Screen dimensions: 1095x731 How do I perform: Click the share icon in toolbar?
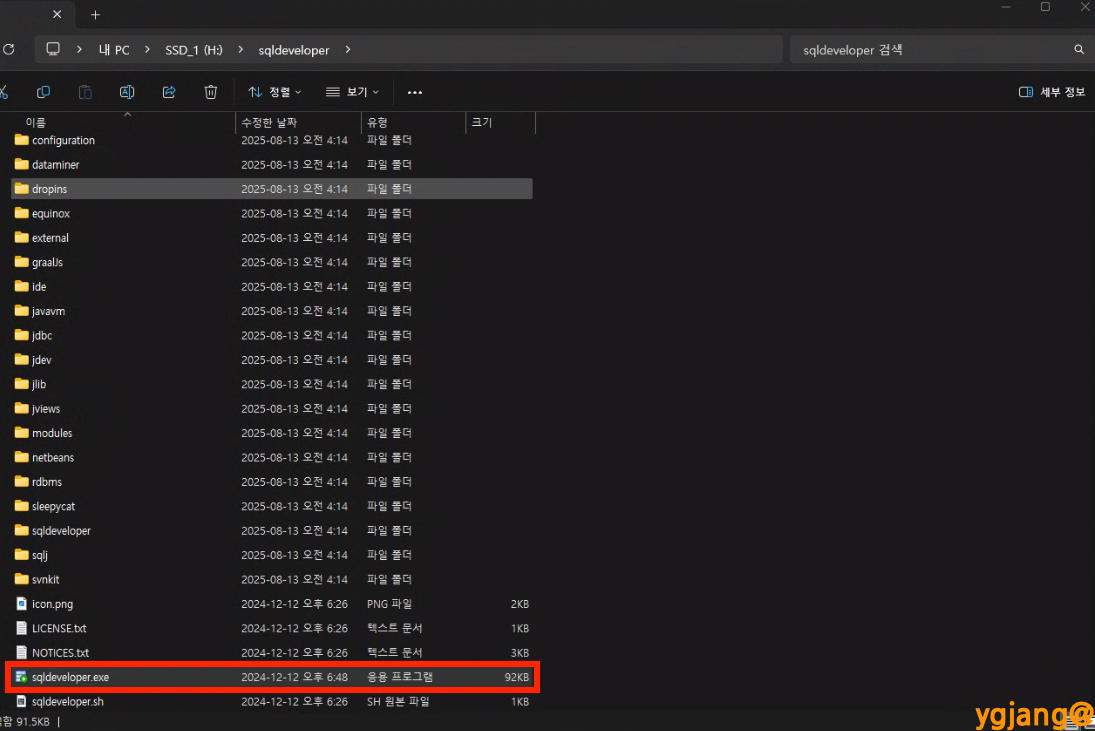coord(169,92)
